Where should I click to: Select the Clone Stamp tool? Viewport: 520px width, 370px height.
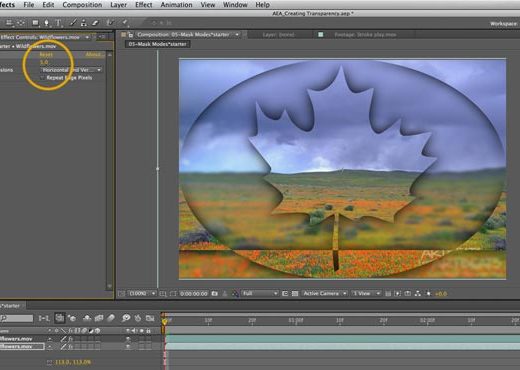tap(84, 23)
